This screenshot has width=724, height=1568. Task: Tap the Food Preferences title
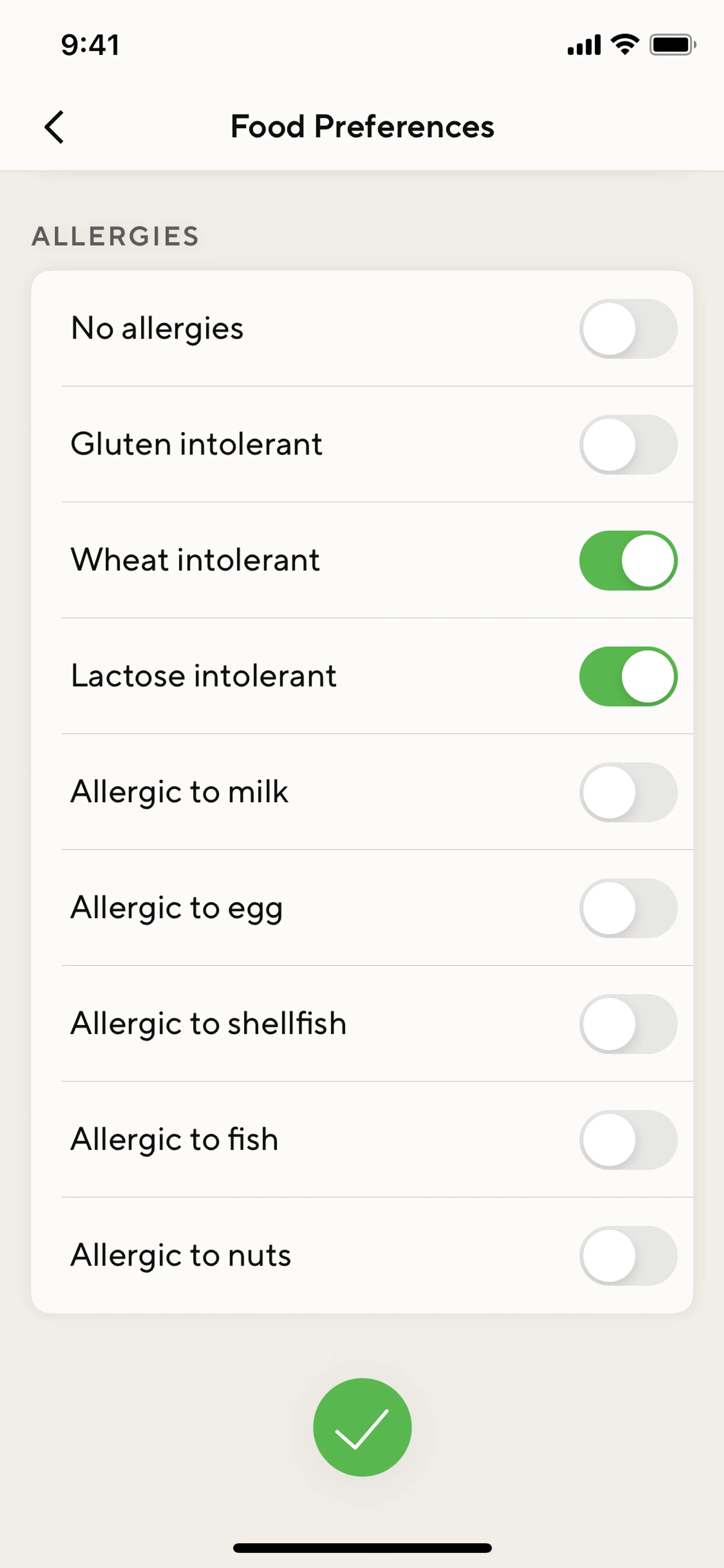(362, 127)
